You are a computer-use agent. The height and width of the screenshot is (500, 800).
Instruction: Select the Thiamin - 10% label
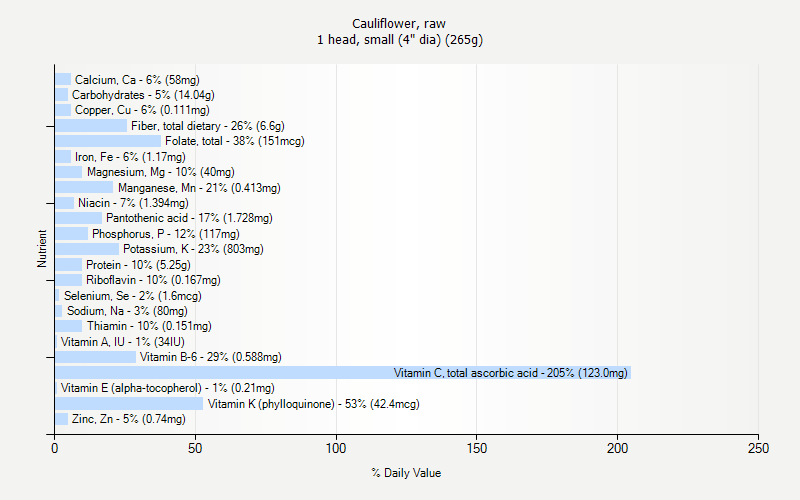click(149, 326)
